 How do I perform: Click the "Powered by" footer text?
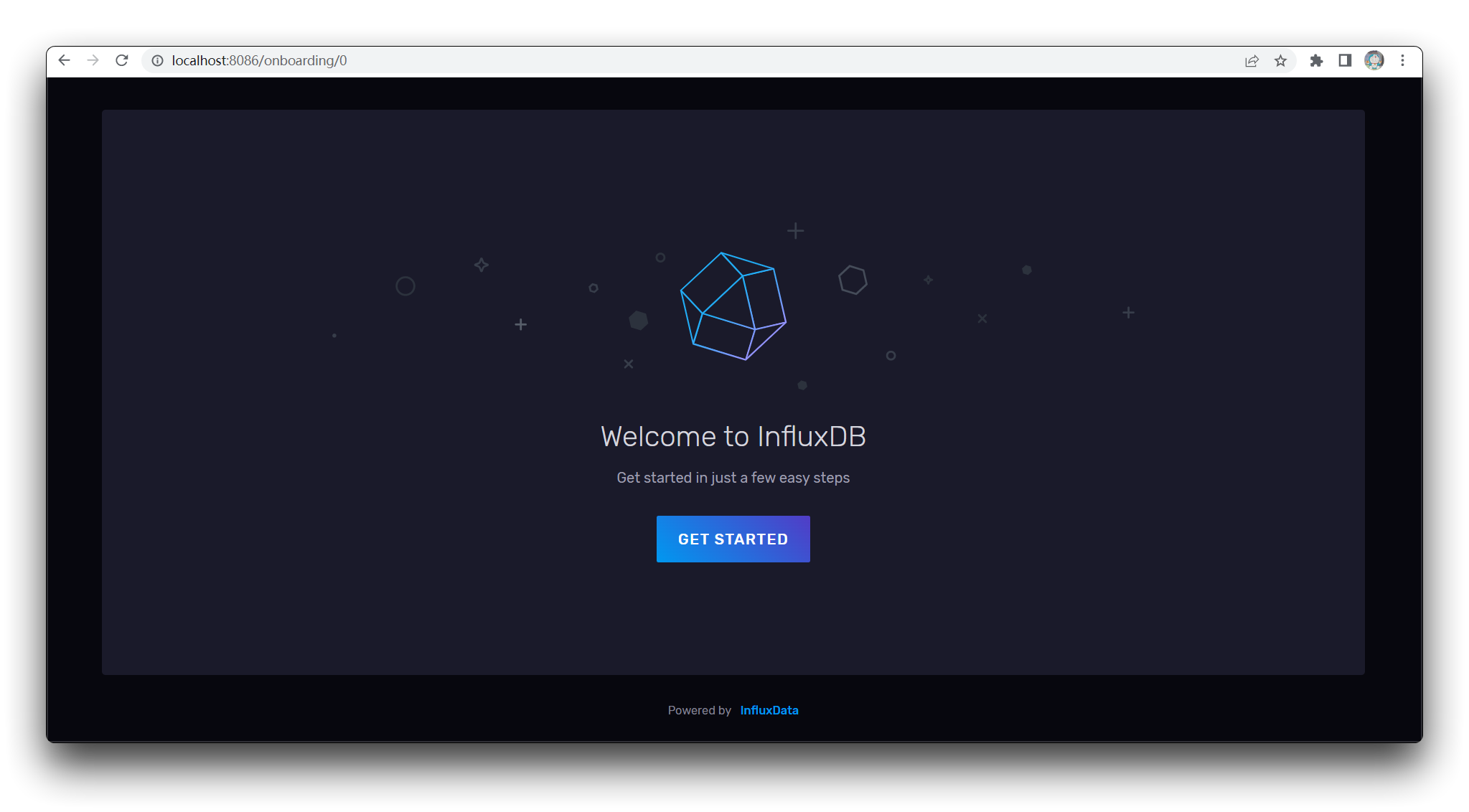click(x=700, y=710)
